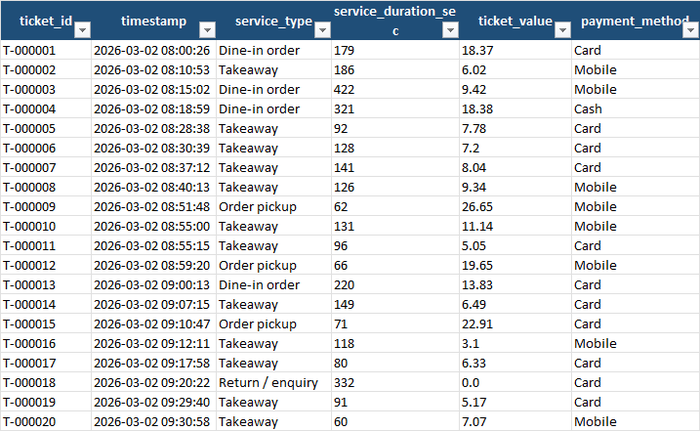Click timestamp 2026-03-02 08:10:53
This screenshot has width=700, height=431.
[154, 70]
